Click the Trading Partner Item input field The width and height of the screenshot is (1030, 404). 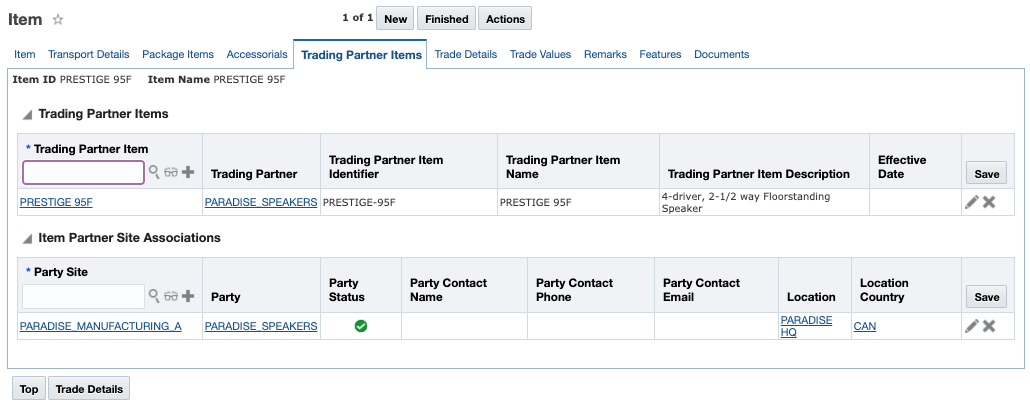tap(84, 173)
